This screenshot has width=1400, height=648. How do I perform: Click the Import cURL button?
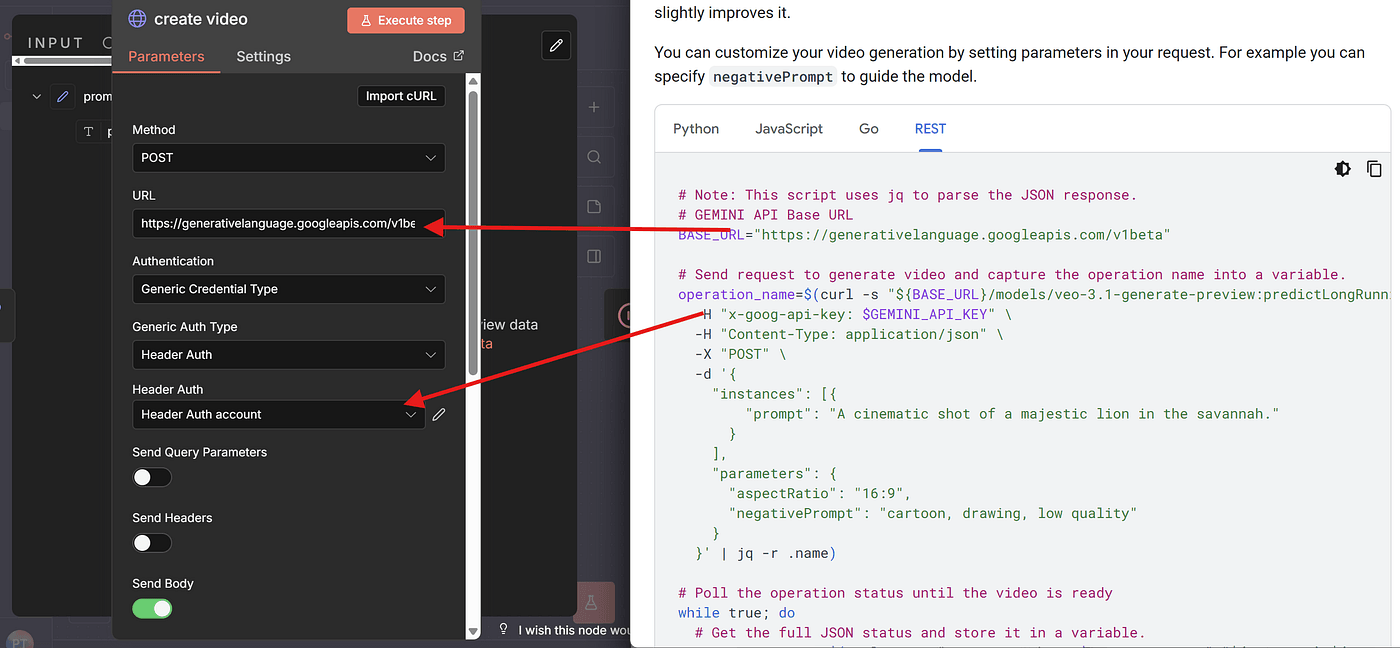[x=400, y=96]
